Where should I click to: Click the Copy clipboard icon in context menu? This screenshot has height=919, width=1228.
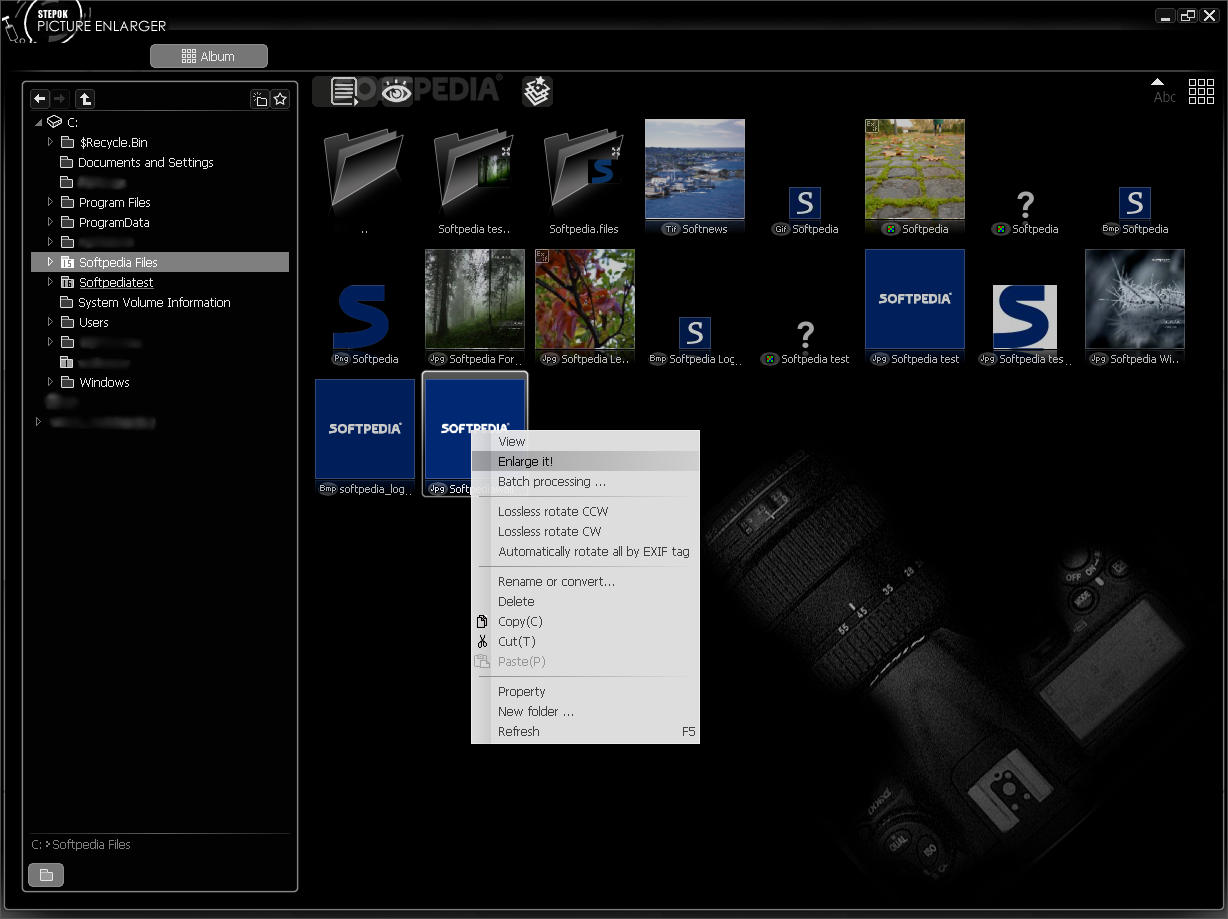click(482, 622)
